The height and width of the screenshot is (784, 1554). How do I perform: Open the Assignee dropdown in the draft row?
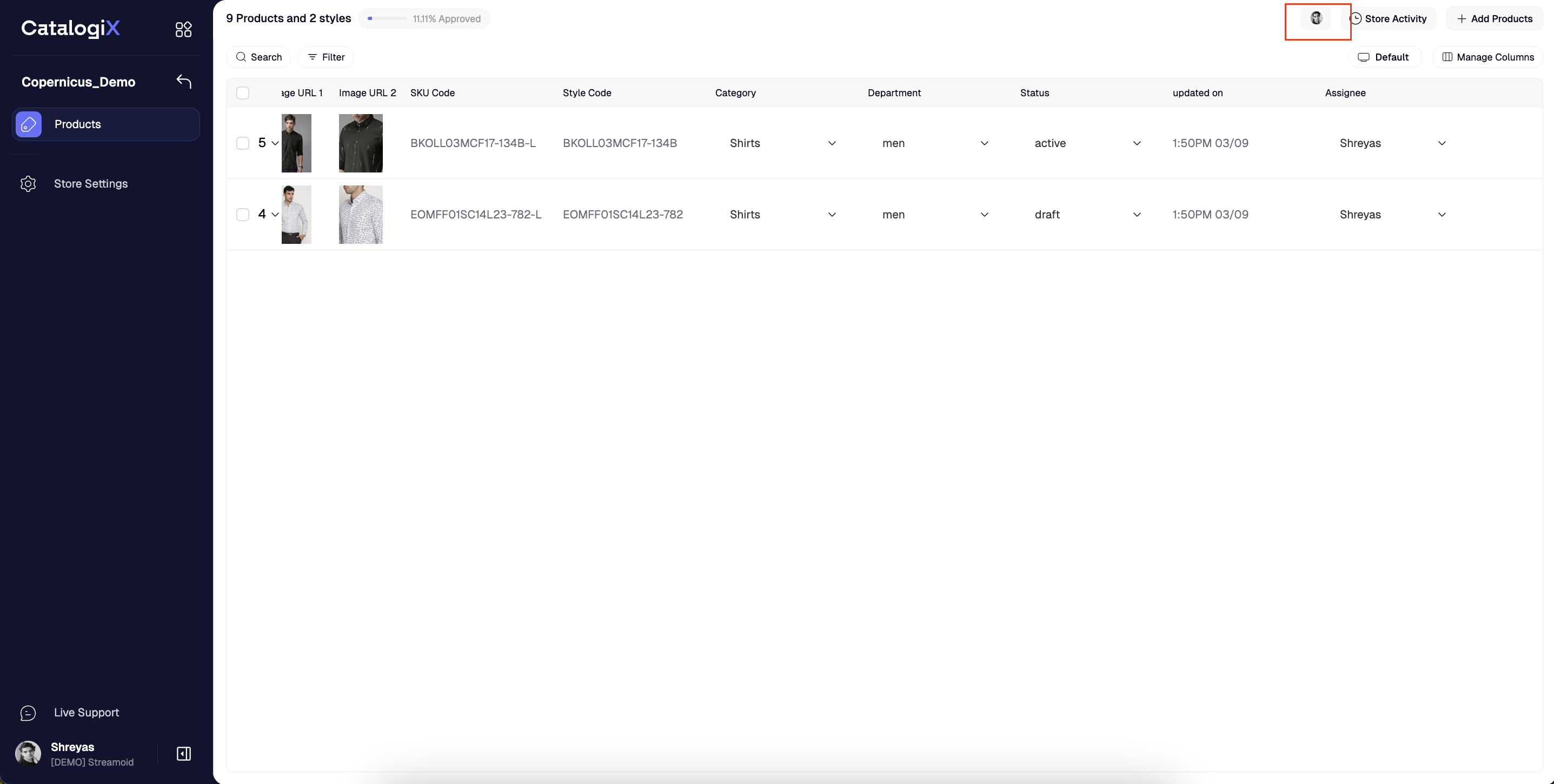click(1441, 215)
